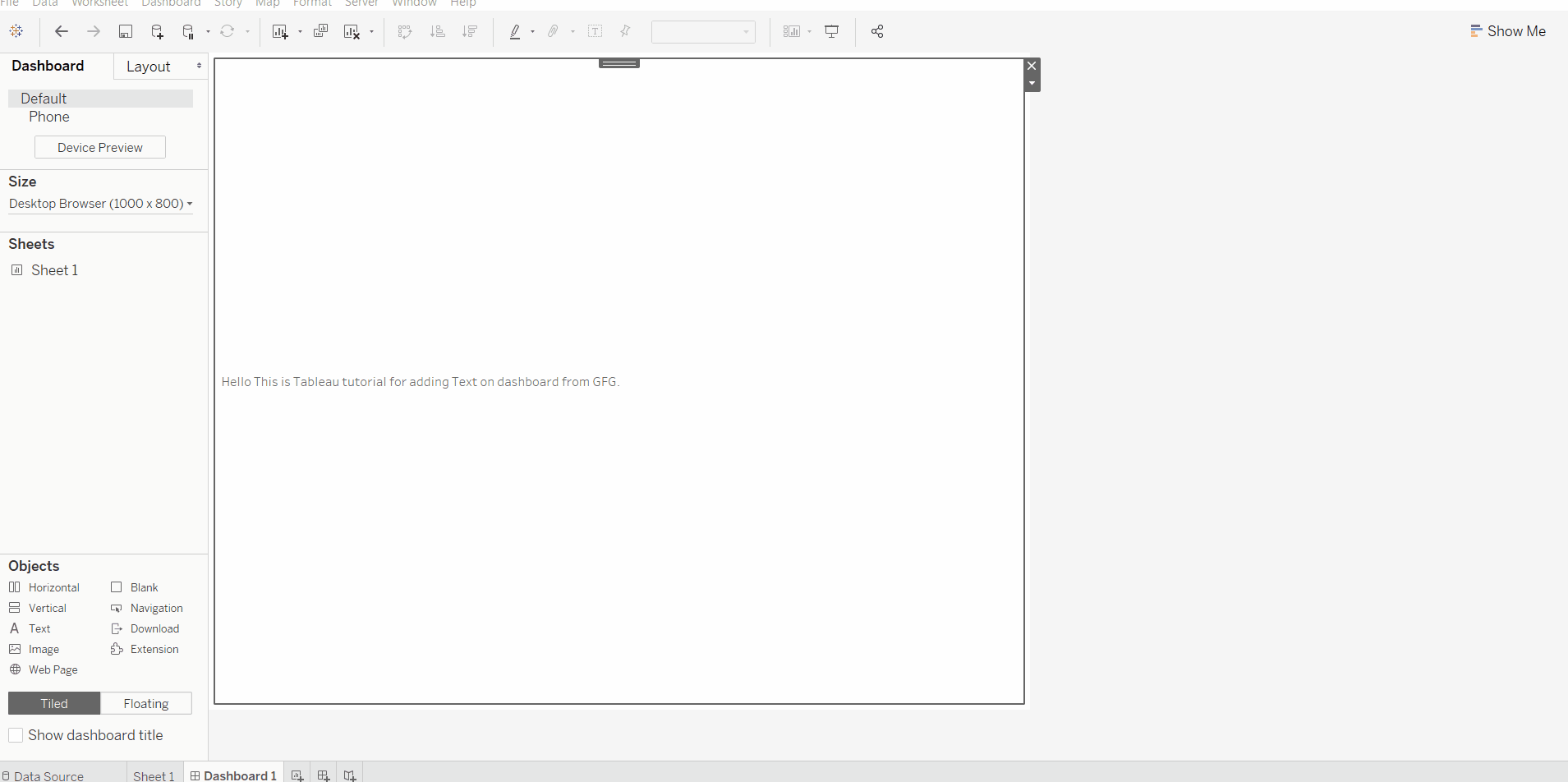Switch to the Layout pane tab

149,67
